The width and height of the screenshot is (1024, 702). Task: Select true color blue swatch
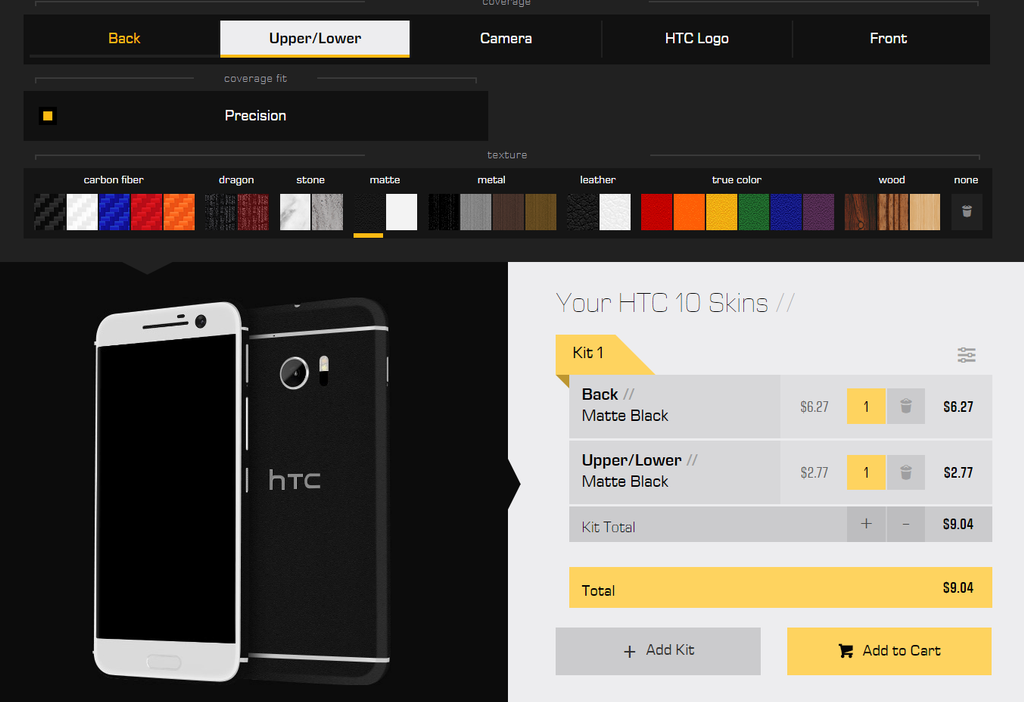click(786, 212)
